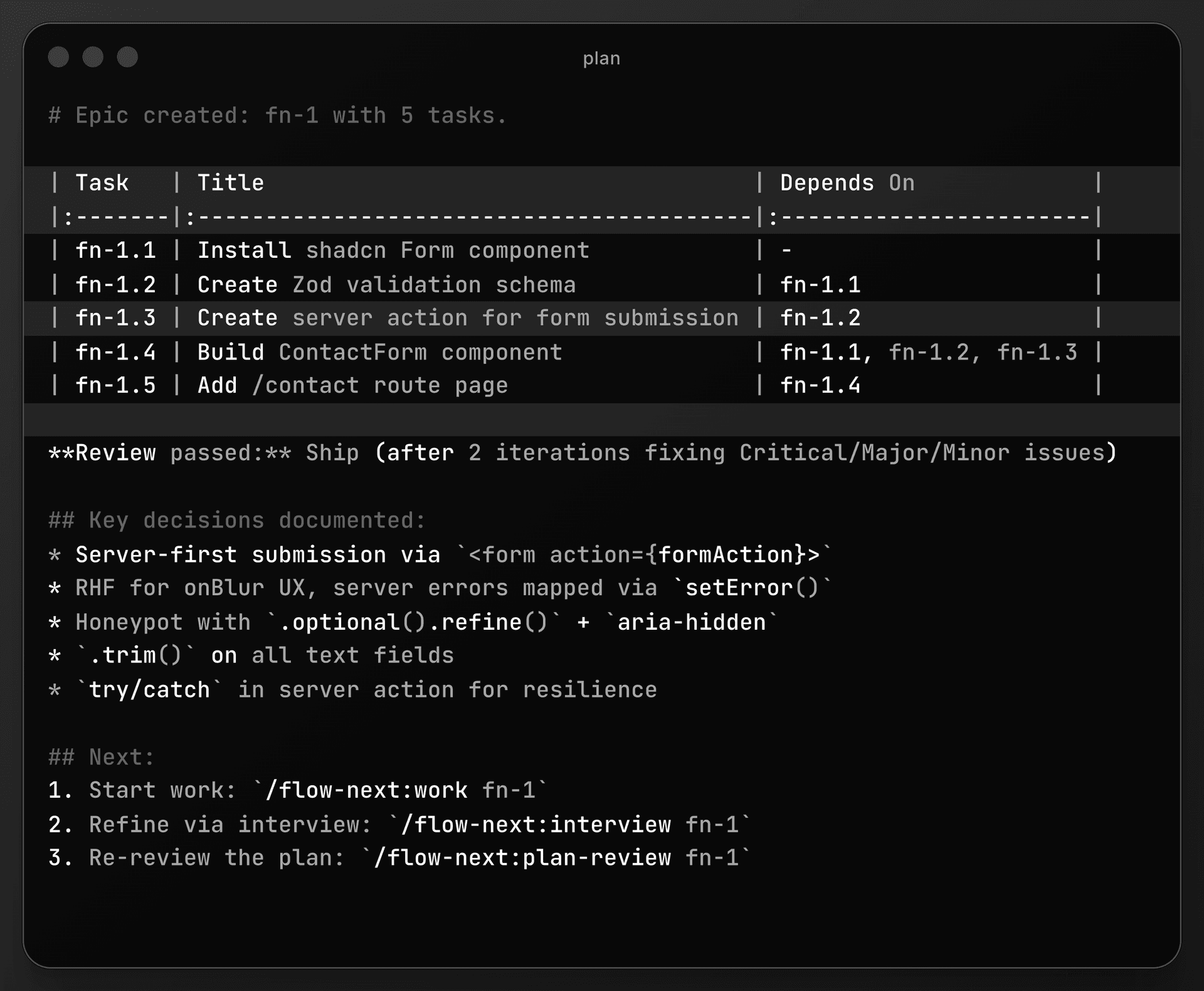Click the 'Epic created: fn-1' heading line
Image resolution: width=1204 pixels, height=991 pixels.
(x=277, y=115)
